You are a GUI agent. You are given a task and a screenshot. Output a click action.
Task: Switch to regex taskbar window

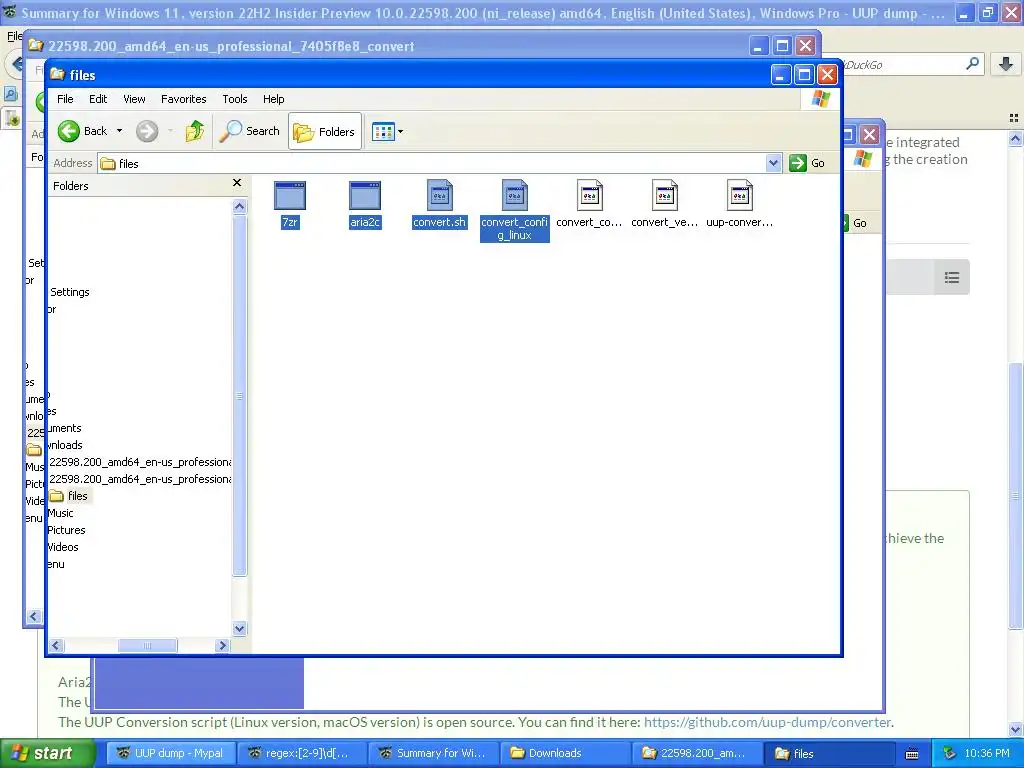301,753
